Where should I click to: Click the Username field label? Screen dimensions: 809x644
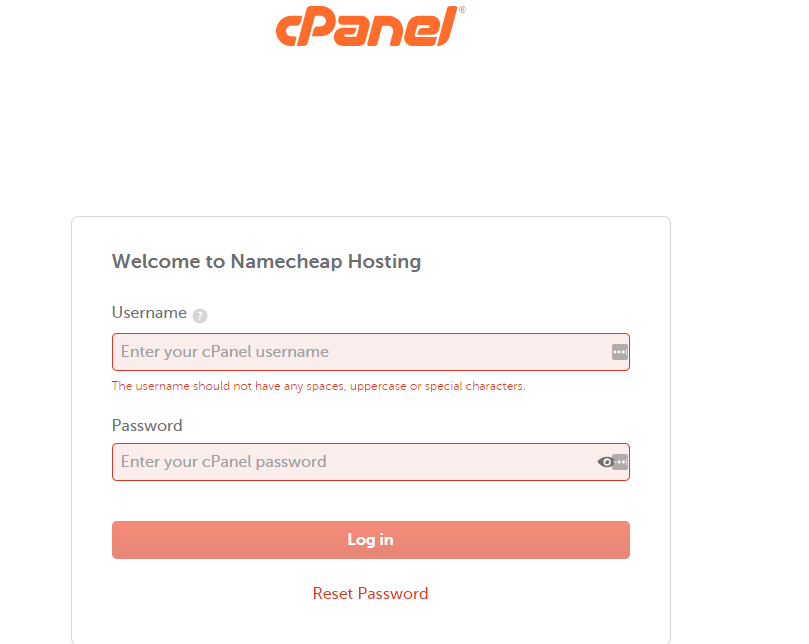[x=149, y=313]
